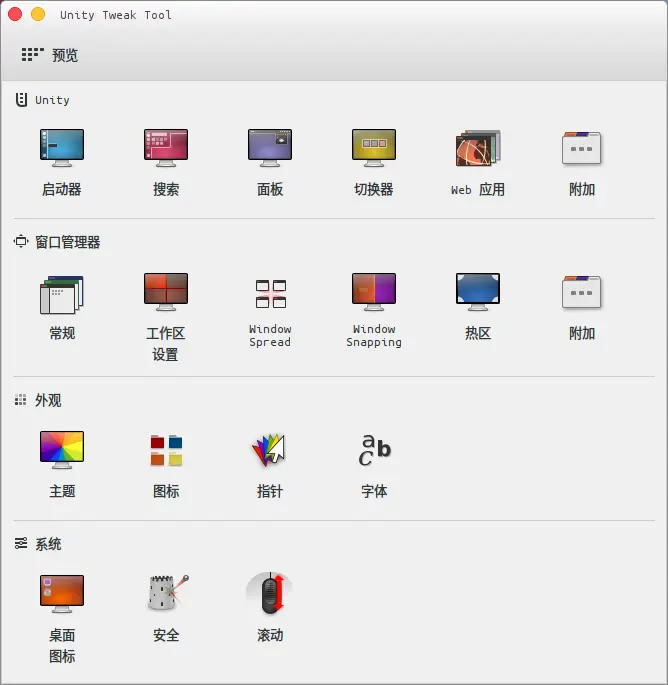Open the 切换器 switcher settings icon

374,149
